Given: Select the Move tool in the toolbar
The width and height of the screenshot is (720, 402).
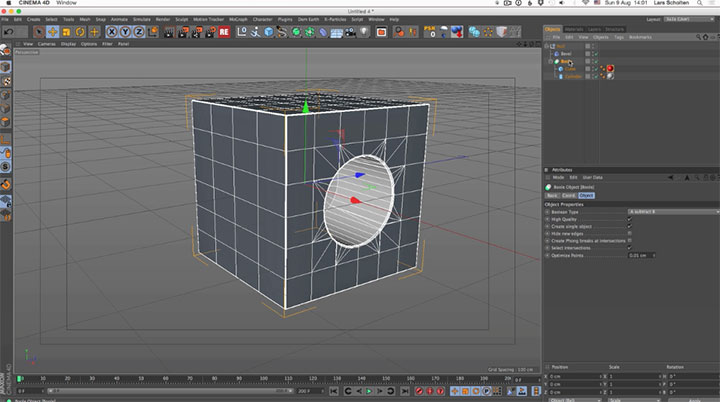Looking at the screenshot, I should (x=51, y=32).
